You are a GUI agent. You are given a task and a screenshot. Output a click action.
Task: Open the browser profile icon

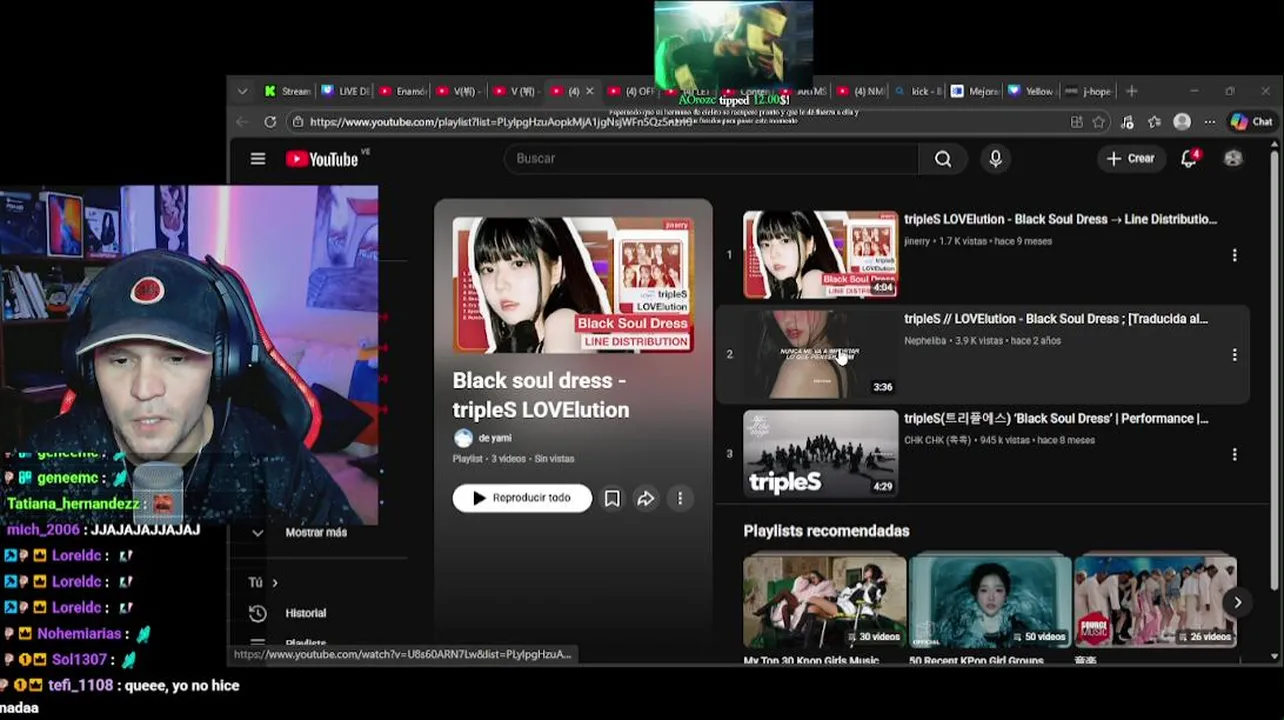point(1182,122)
